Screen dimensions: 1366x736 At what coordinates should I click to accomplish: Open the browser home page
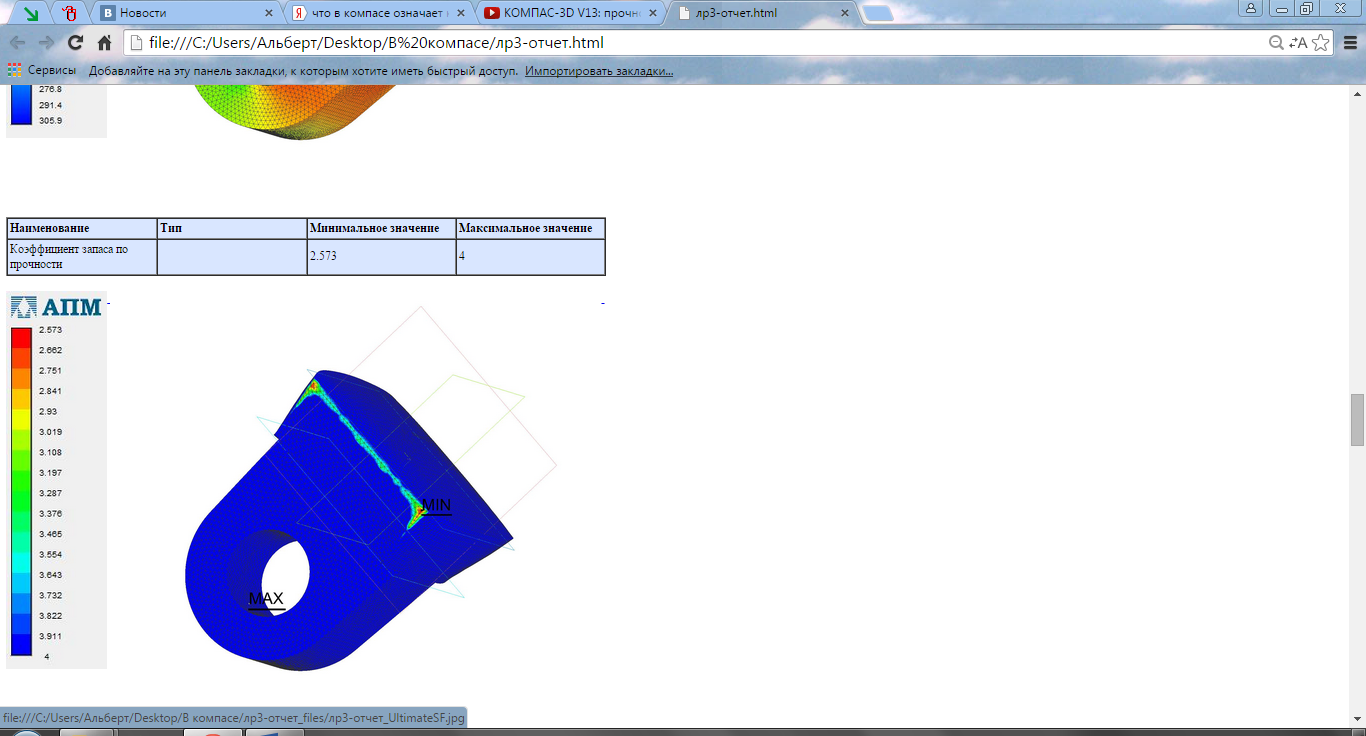tap(104, 43)
